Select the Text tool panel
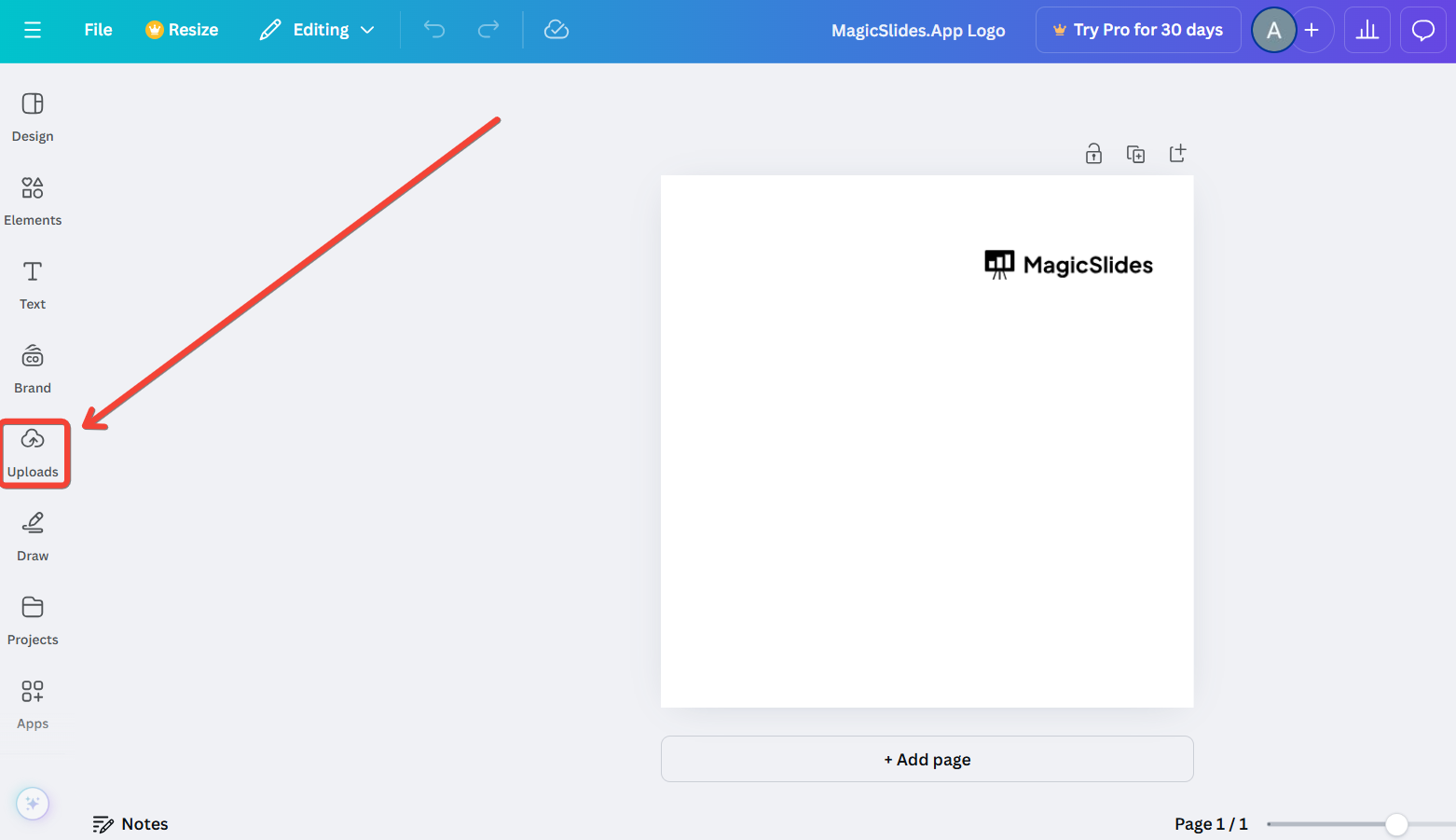 click(x=33, y=285)
